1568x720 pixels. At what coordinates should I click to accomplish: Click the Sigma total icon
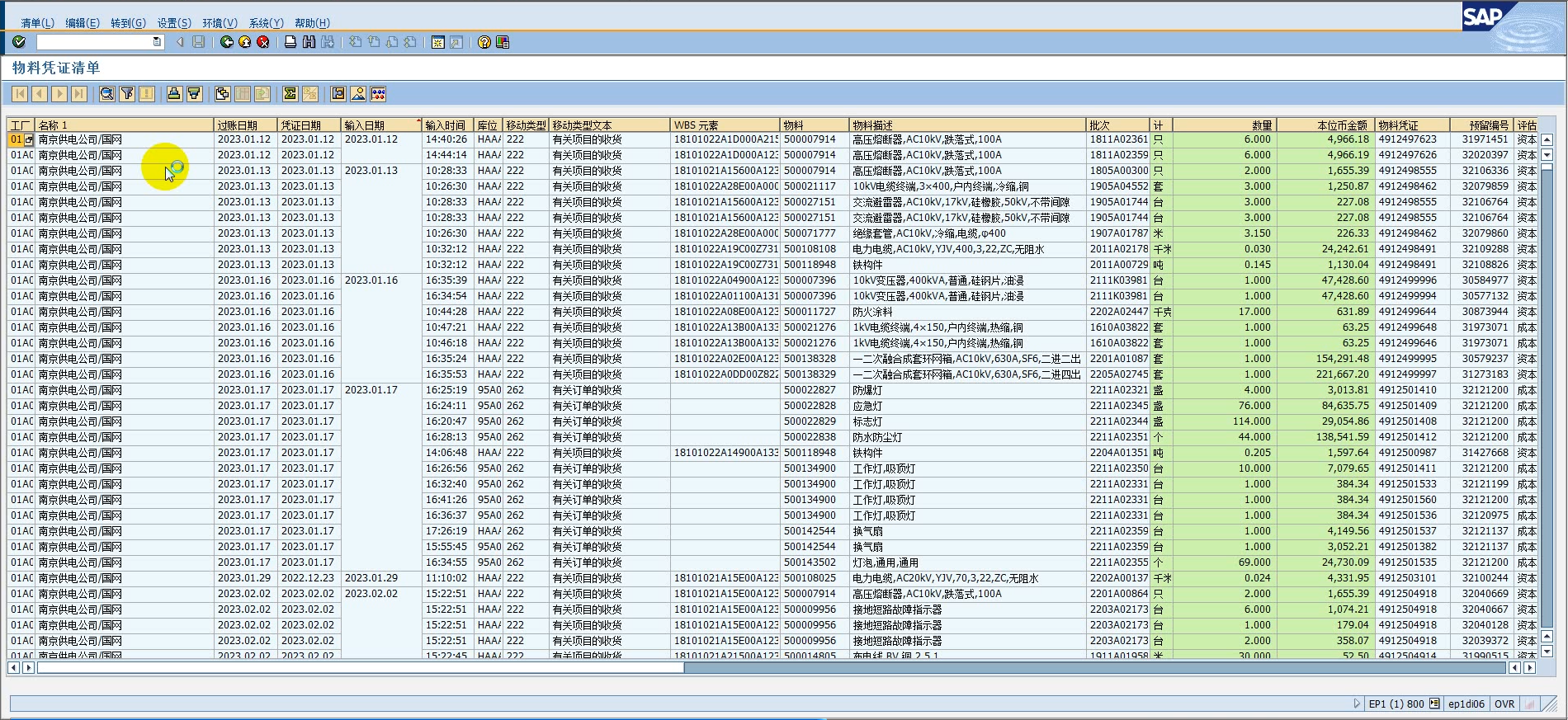pos(290,94)
